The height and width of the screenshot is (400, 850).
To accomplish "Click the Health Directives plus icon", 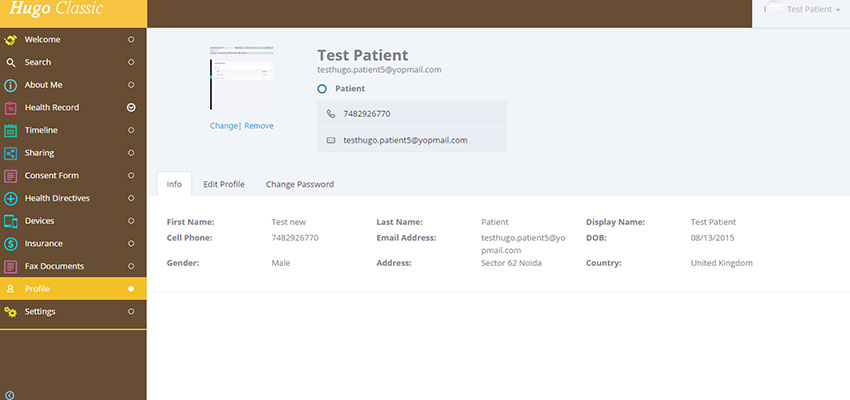I will [10, 198].
